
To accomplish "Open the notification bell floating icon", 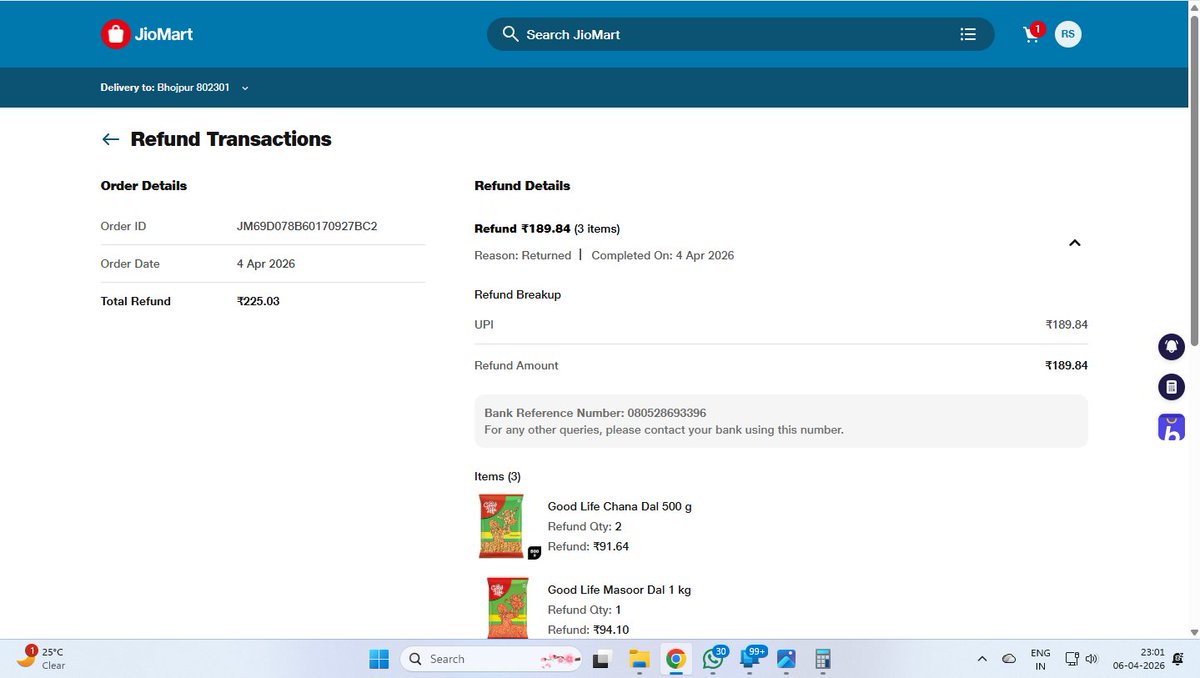I will pos(1171,346).
